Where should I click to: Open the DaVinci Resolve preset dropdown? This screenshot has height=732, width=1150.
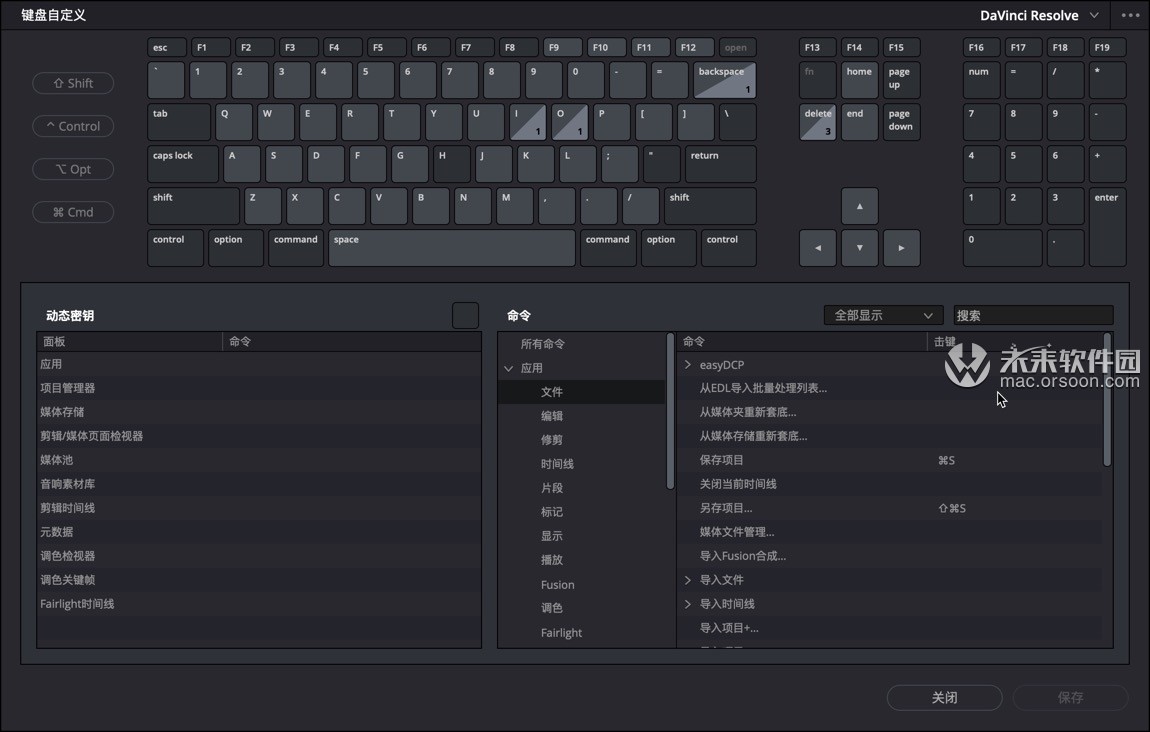coord(1039,15)
